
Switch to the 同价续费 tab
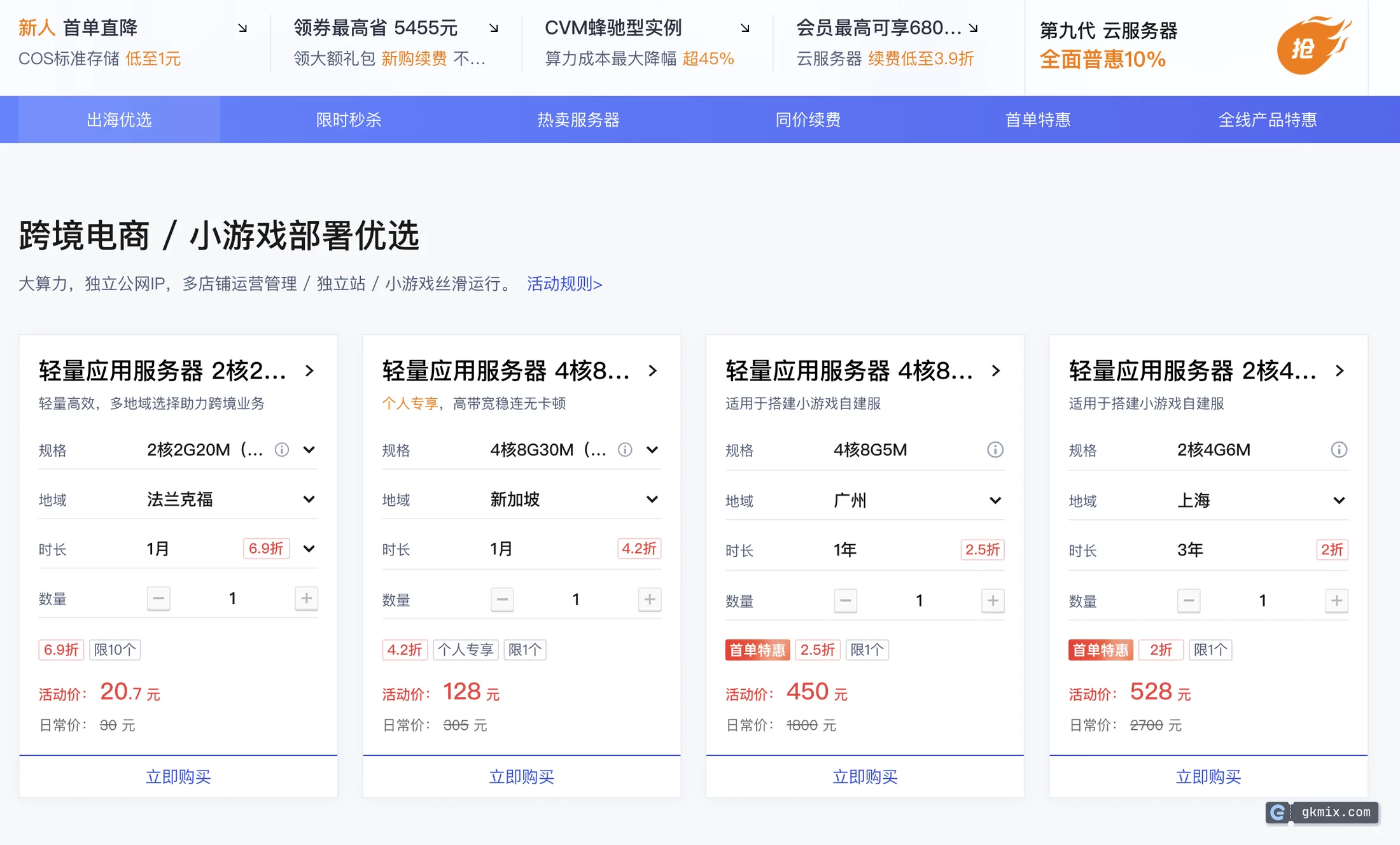pyautogui.click(x=808, y=120)
